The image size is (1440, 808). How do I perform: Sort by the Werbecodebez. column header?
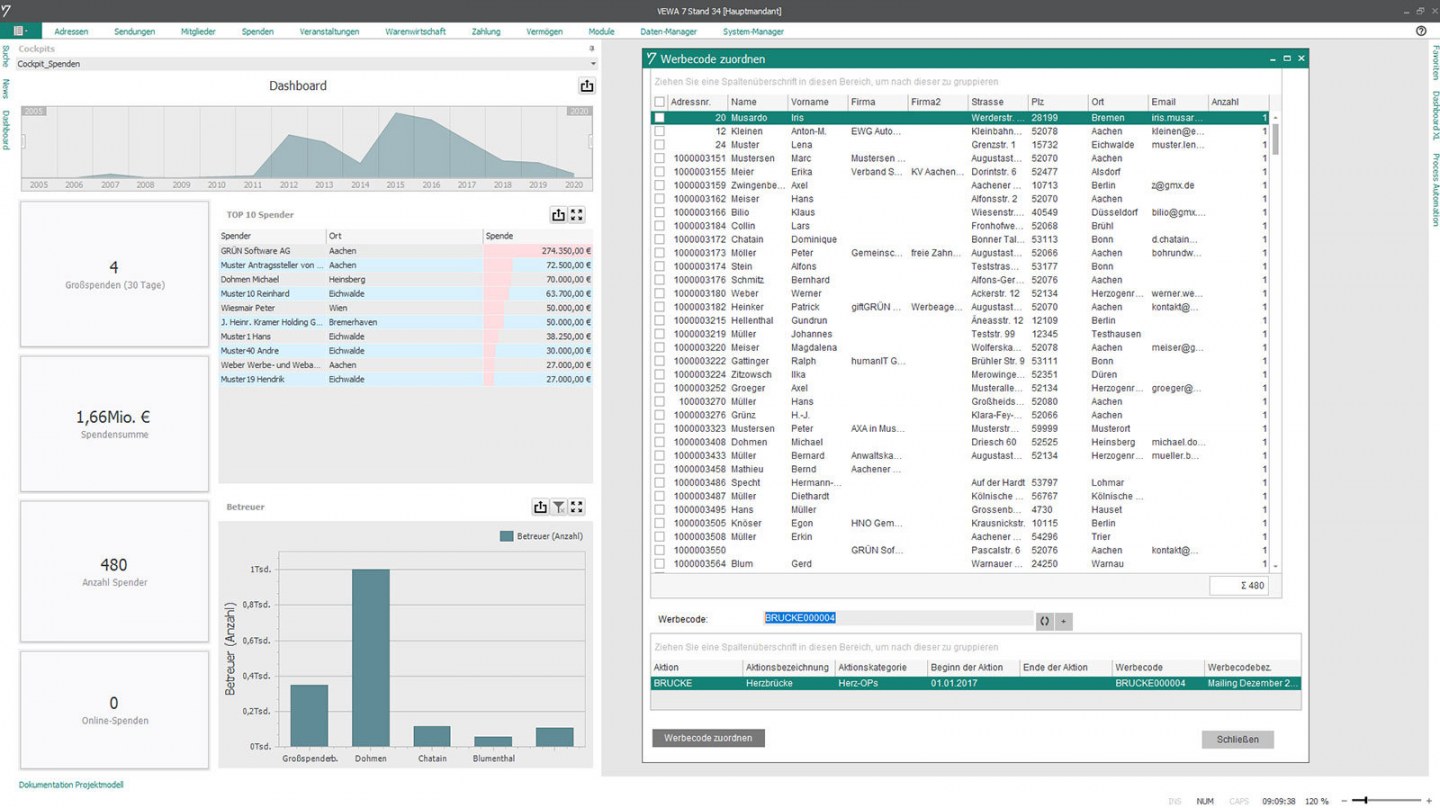point(1252,667)
